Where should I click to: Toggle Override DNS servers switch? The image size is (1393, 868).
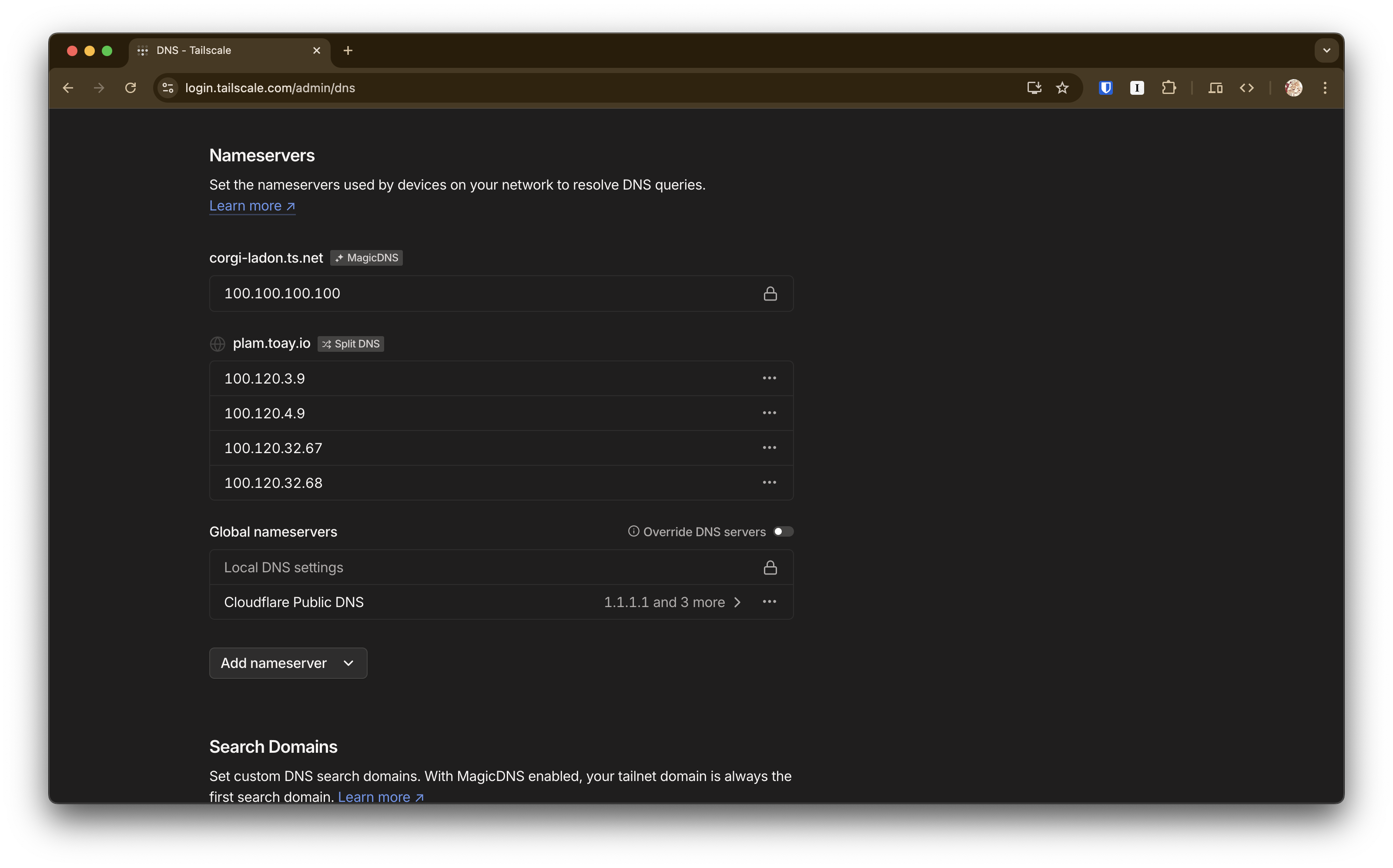[x=783, y=531]
